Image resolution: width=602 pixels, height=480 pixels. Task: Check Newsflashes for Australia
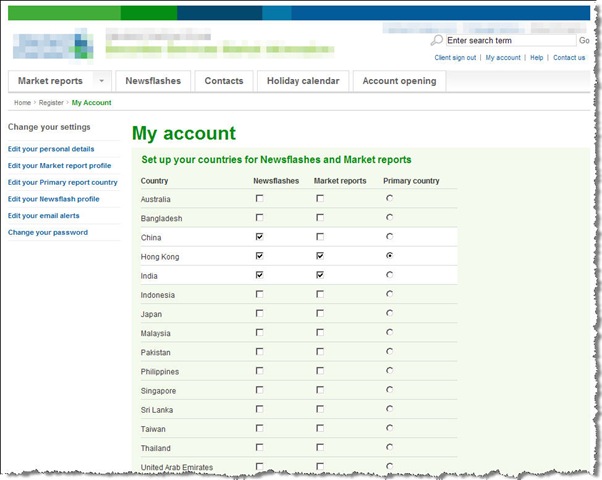[x=260, y=198]
